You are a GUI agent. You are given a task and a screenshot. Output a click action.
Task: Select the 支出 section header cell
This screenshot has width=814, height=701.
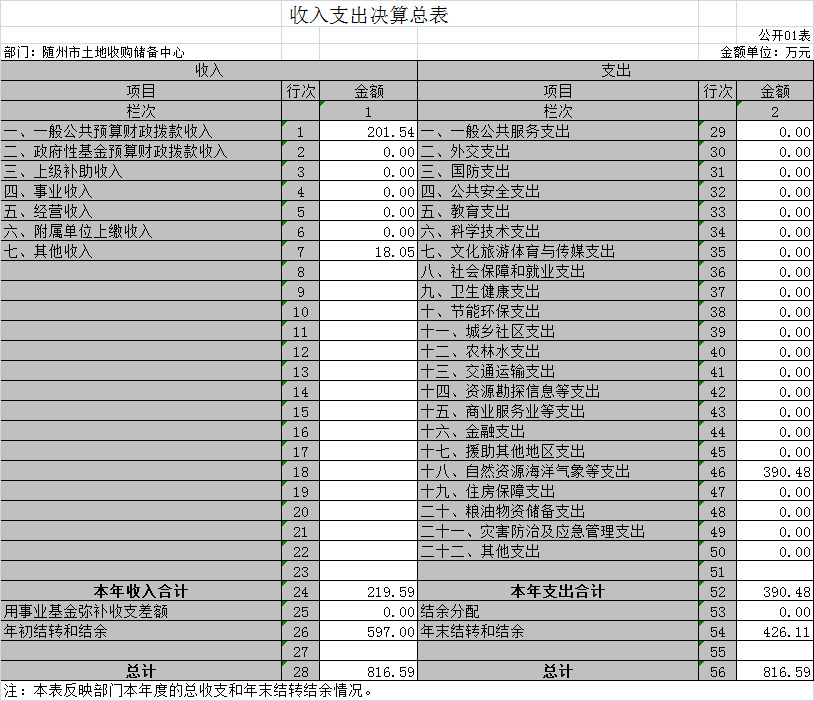click(x=616, y=70)
